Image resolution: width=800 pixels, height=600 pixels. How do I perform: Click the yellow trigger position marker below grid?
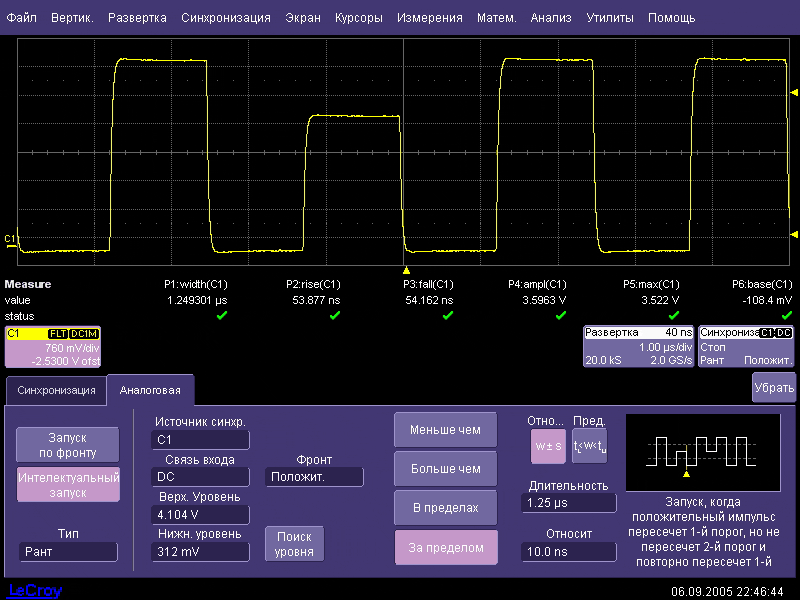point(406,270)
